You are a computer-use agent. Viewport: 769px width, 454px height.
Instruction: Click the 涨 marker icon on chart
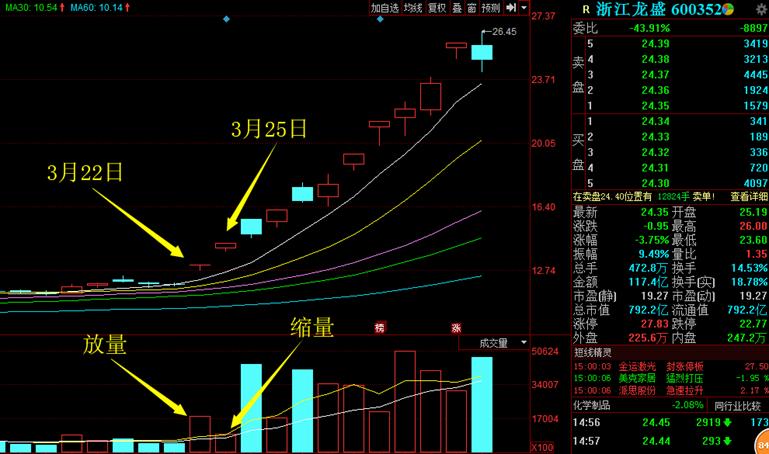(455, 328)
